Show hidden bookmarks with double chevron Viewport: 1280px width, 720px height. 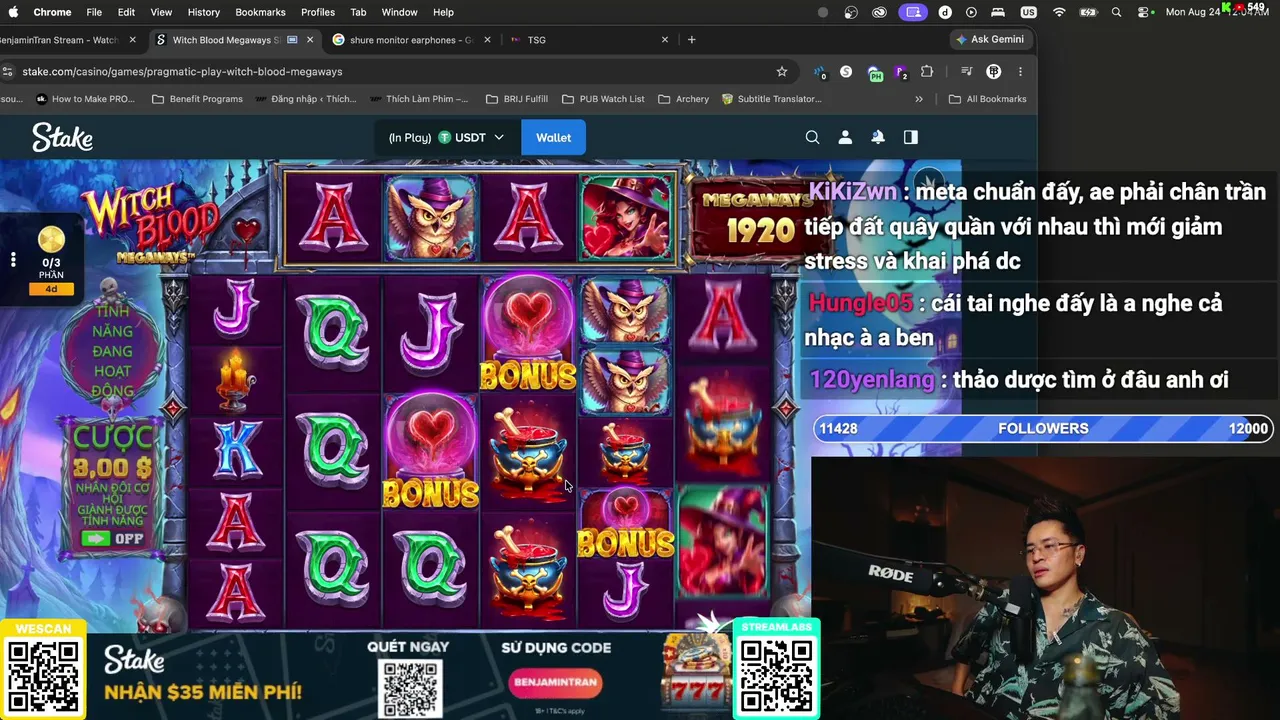[919, 99]
